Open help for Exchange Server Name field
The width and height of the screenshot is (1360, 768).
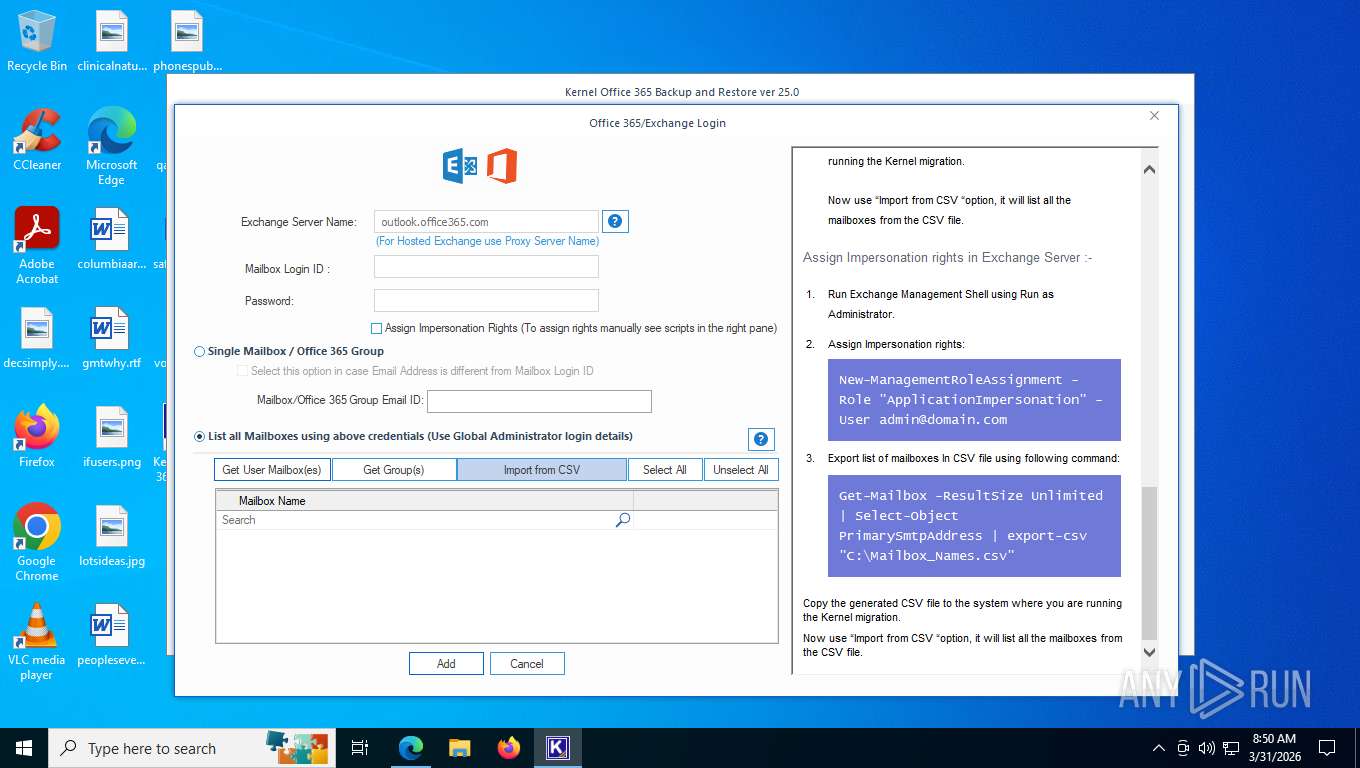(x=616, y=221)
